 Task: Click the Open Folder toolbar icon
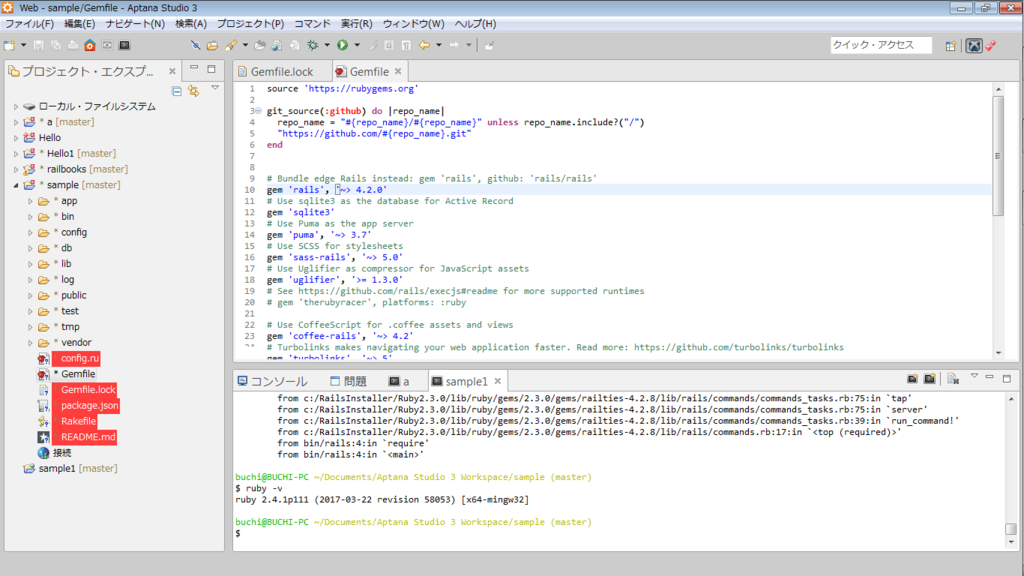pos(212,45)
